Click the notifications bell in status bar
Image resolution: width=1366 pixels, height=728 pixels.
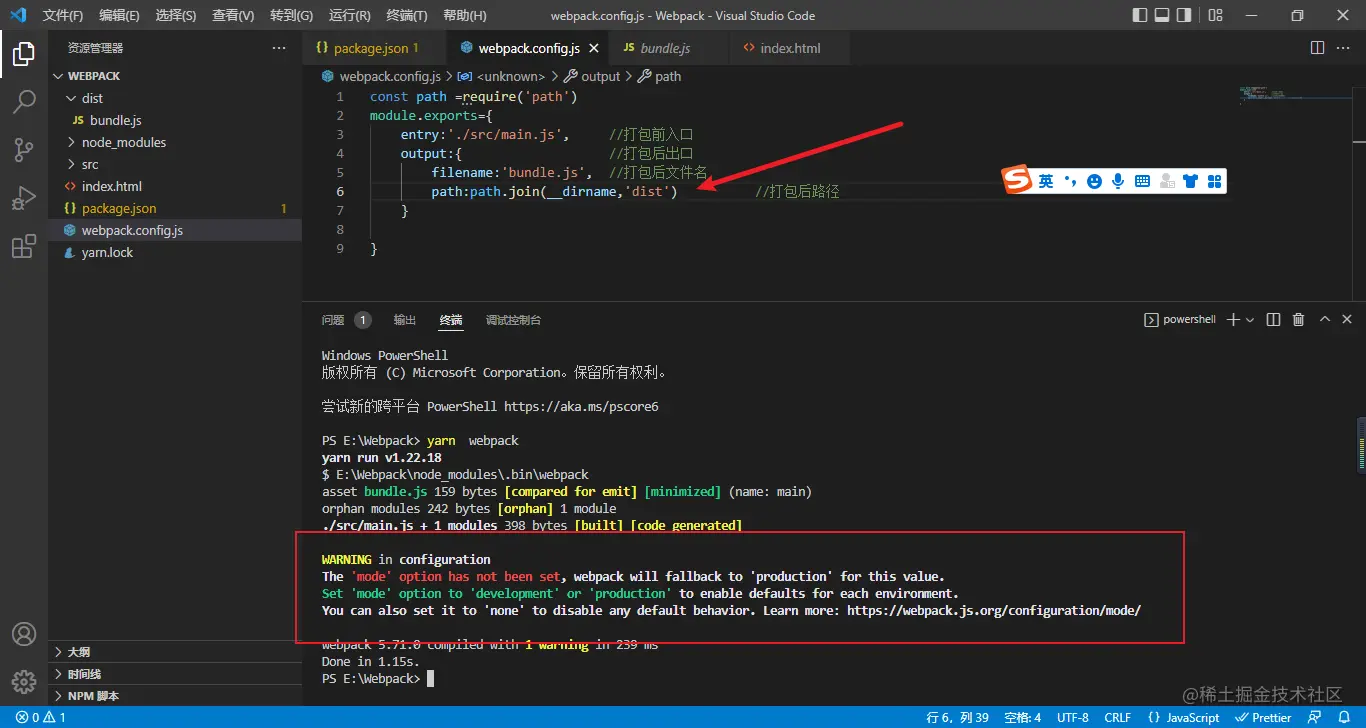click(x=1342, y=717)
